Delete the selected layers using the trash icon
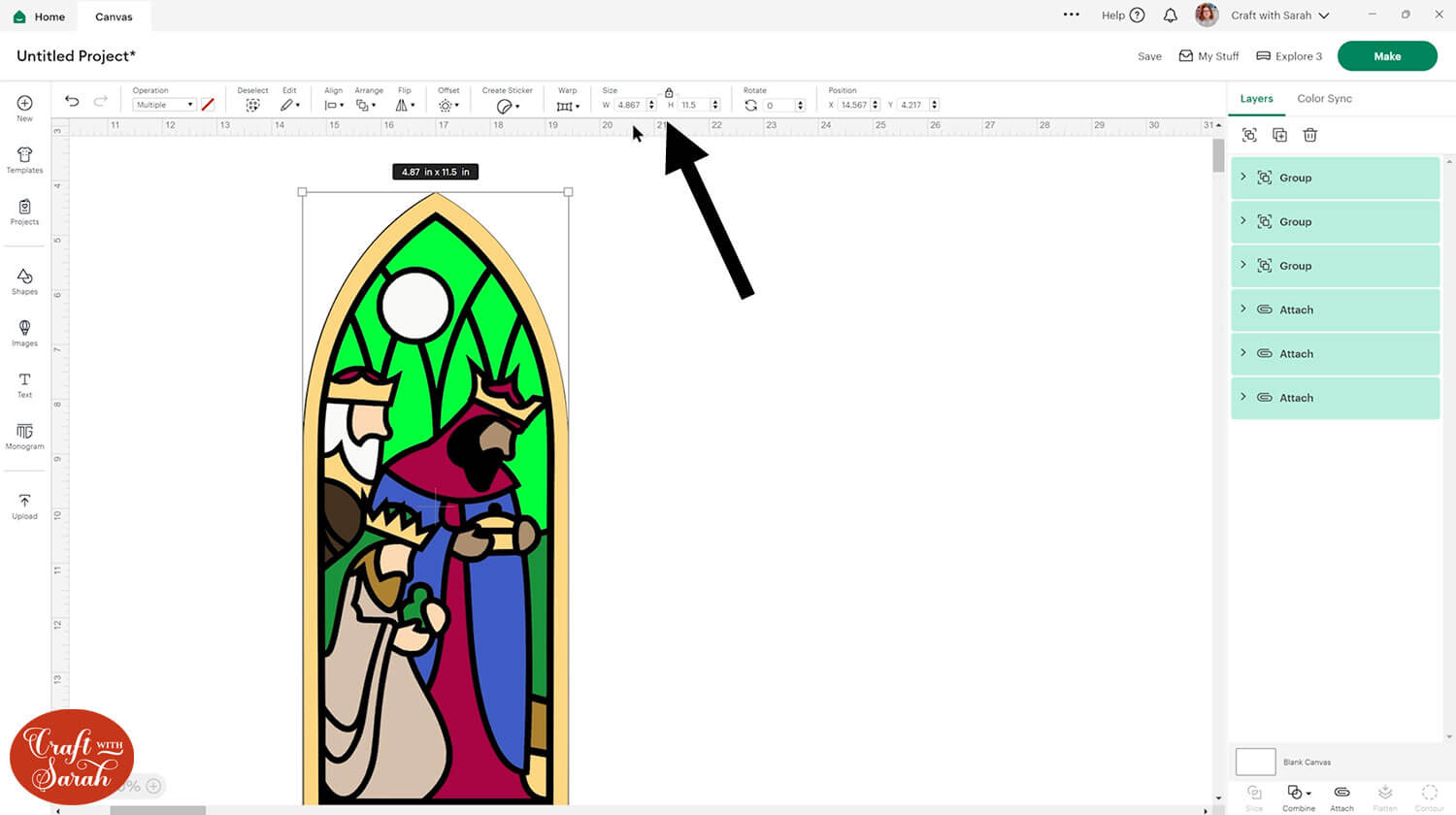Image resolution: width=1456 pixels, height=815 pixels. pos(1309,135)
